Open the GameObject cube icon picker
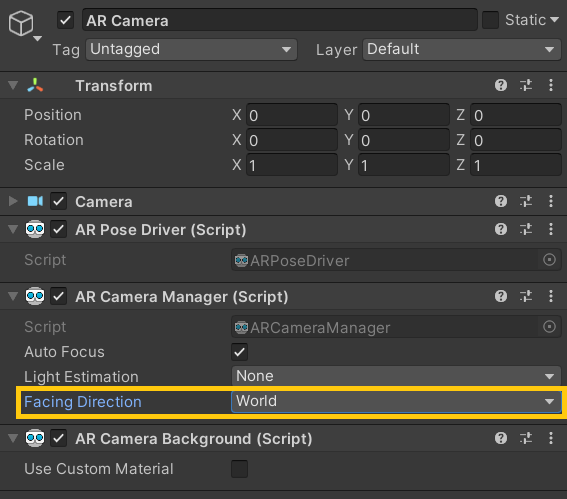The height and width of the screenshot is (499, 567). pos(24,25)
